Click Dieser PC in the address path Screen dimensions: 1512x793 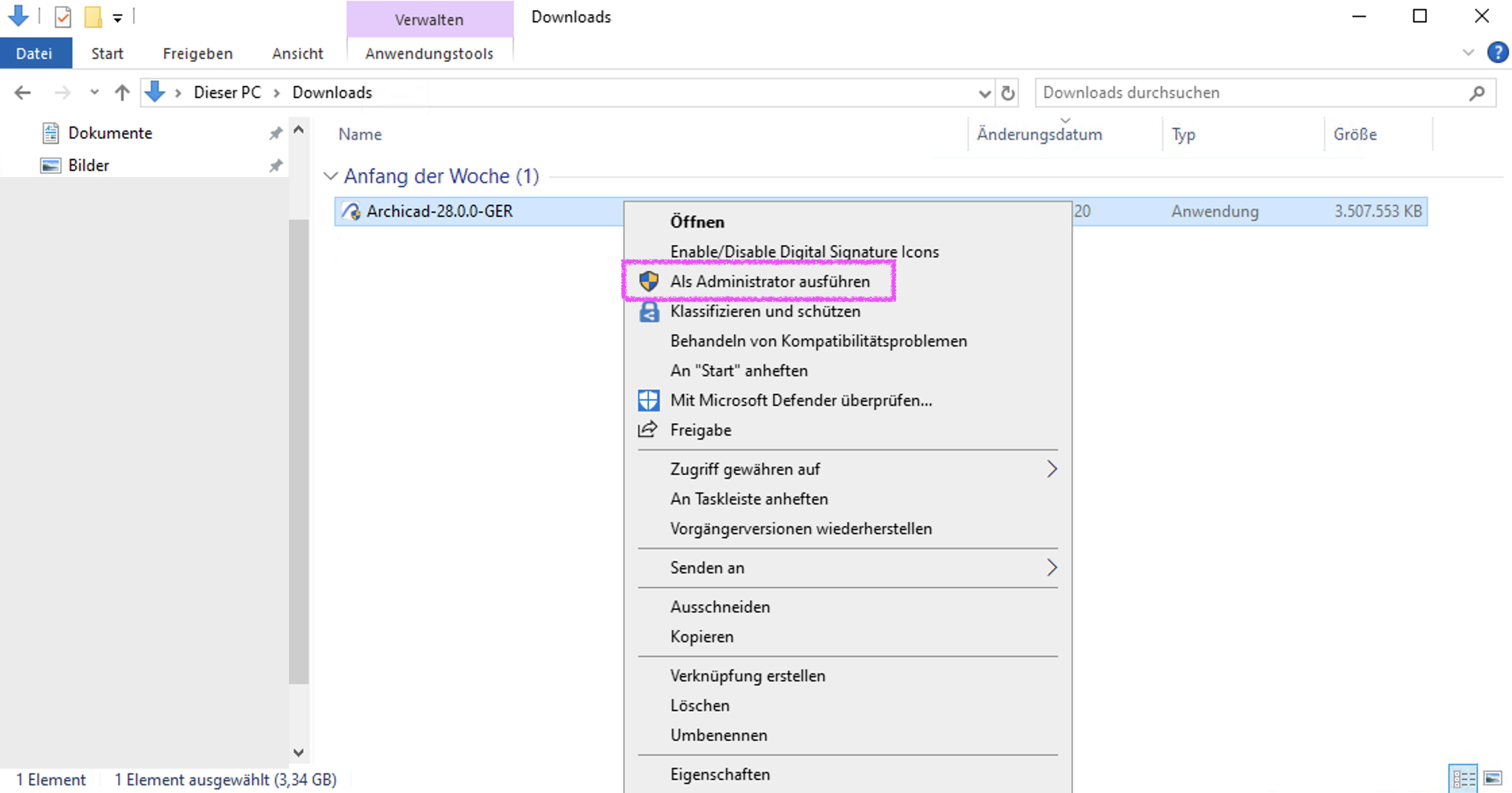[227, 93]
